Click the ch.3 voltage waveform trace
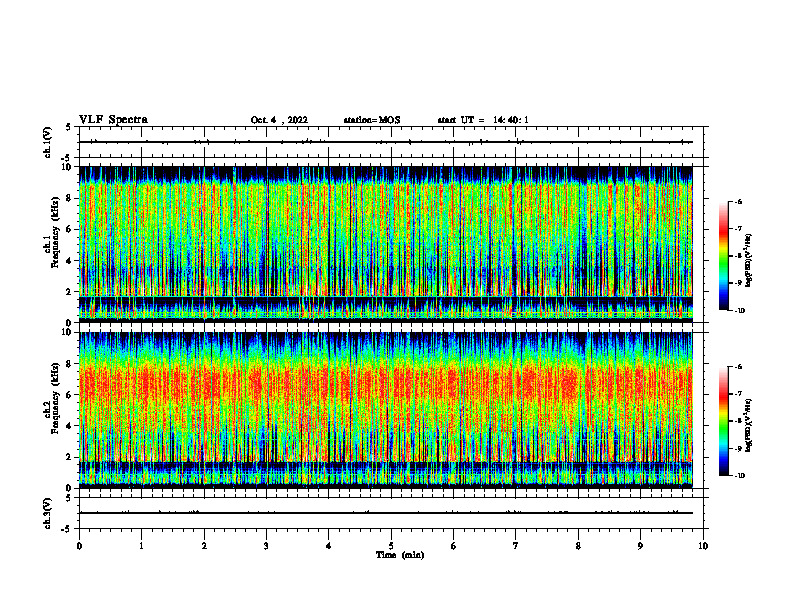792x612 pixels. click(x=386, y=513)
